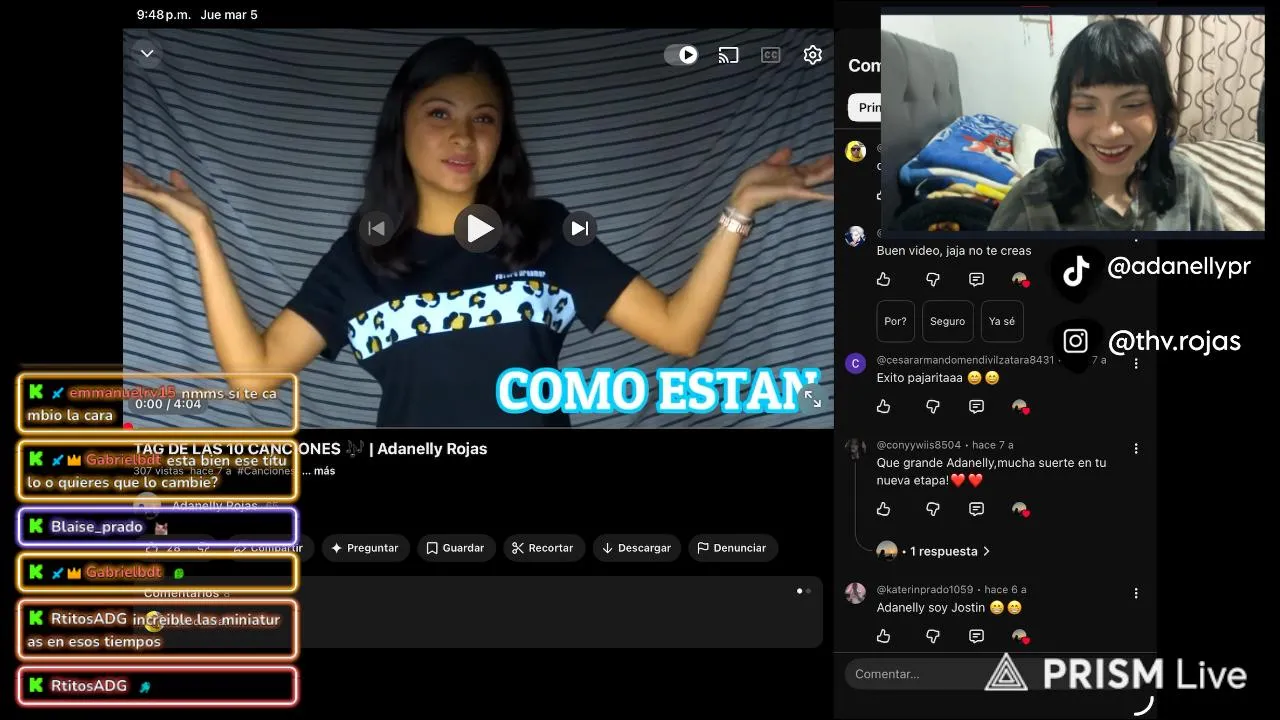Like the 'Que grande Adanelly' comment

pos(883,509)
